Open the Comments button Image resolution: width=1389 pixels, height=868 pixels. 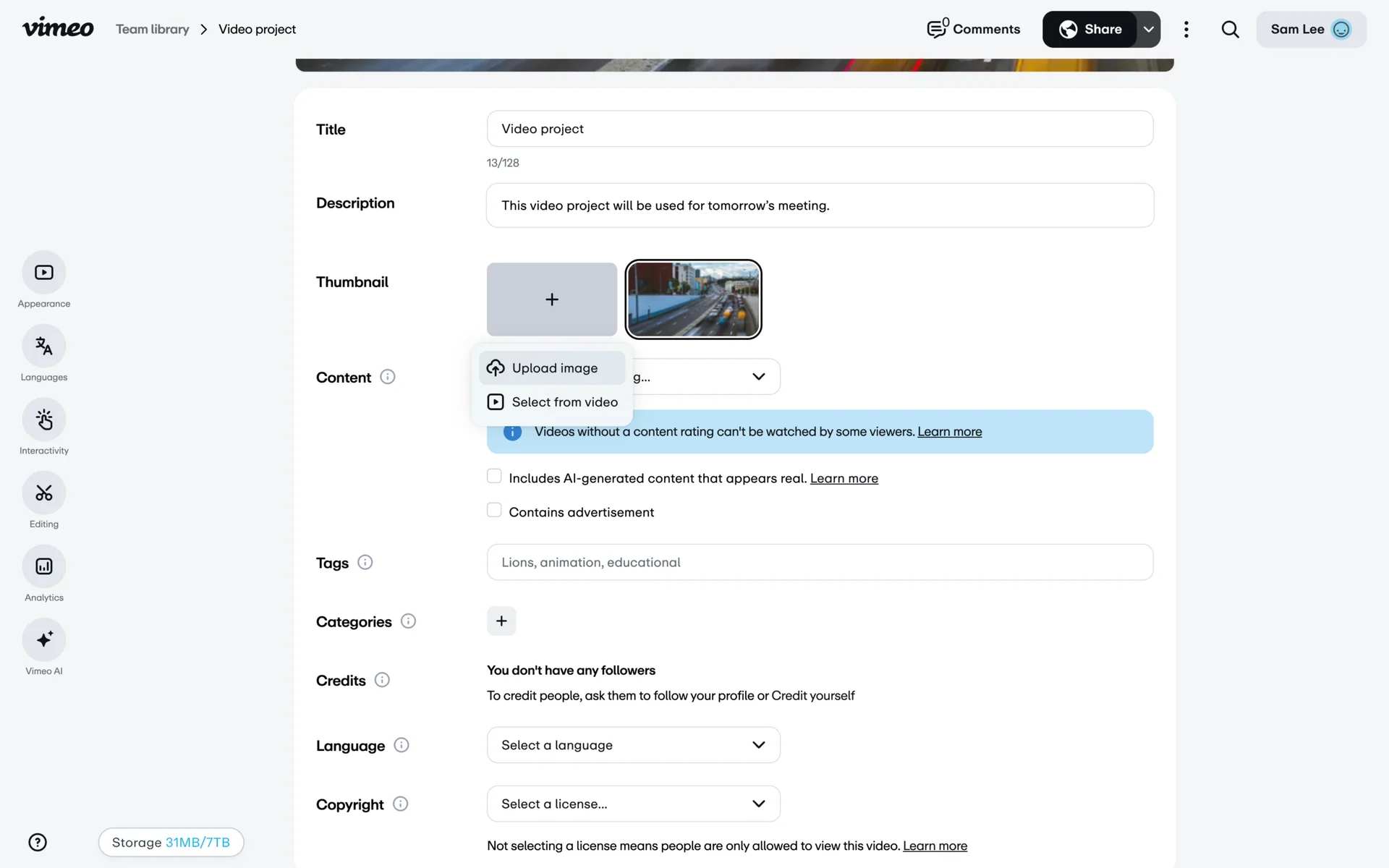click(x=973, y=30)
